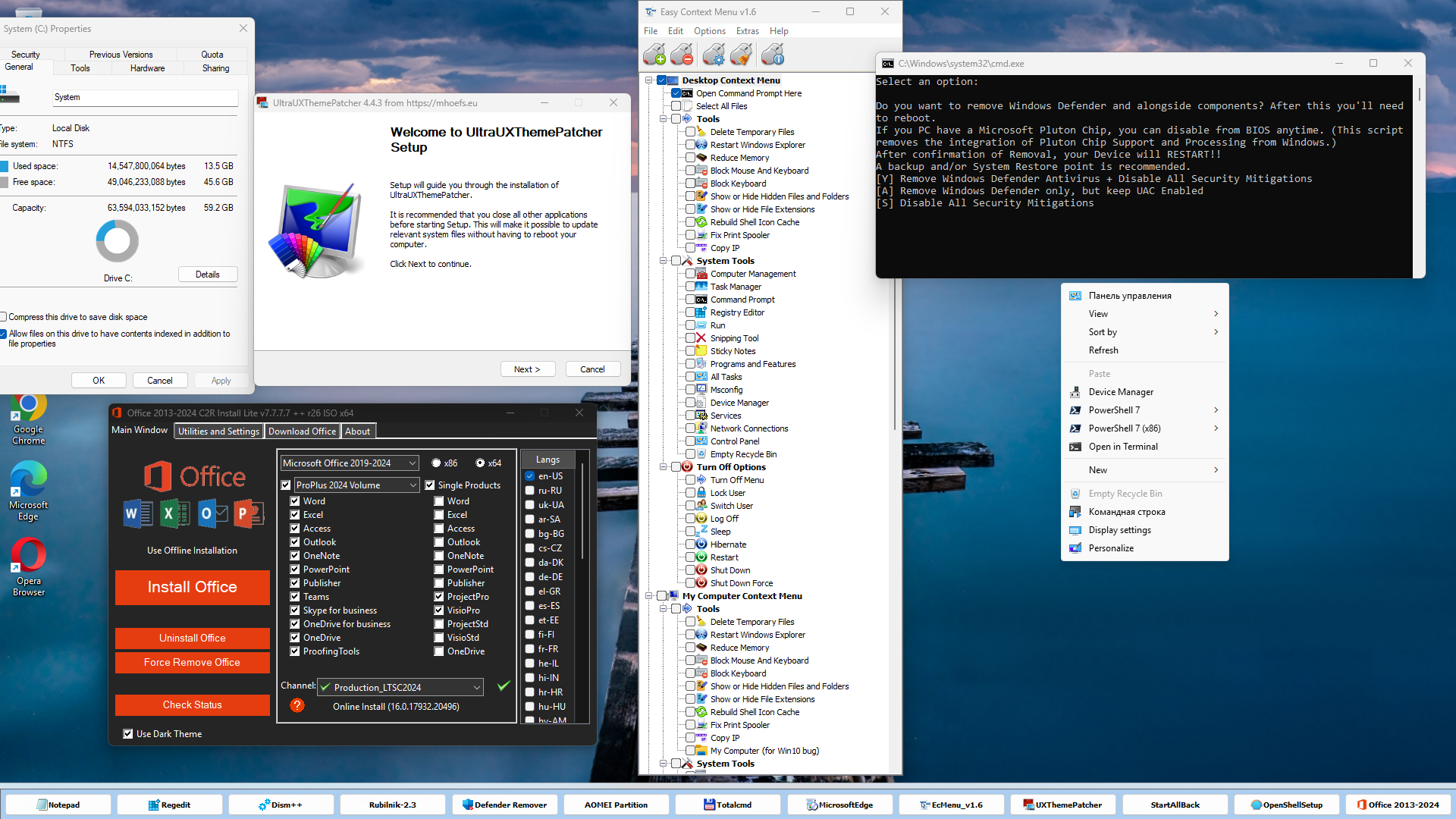The width and height of the screenshot is (1456, 819).
Task: Click the Langs list vertical scrollbar
Action: [x=582, y=512]
